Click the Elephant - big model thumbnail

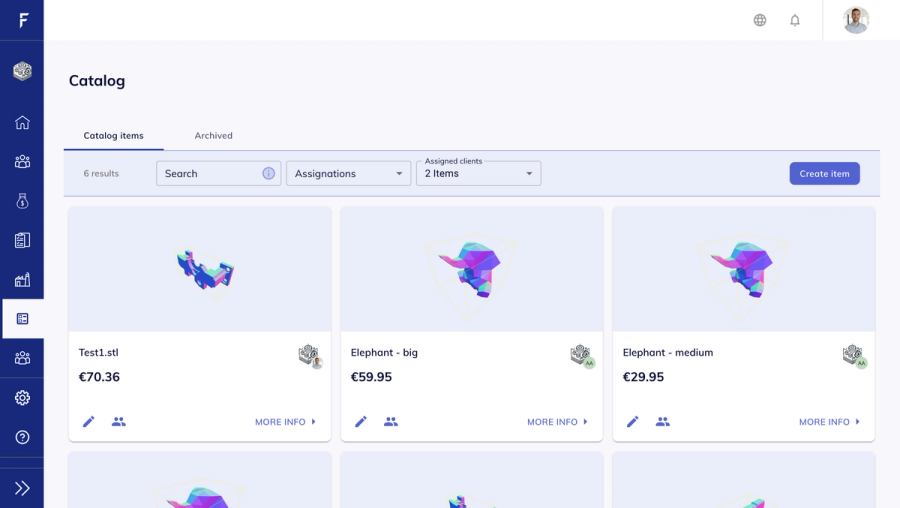472,269
